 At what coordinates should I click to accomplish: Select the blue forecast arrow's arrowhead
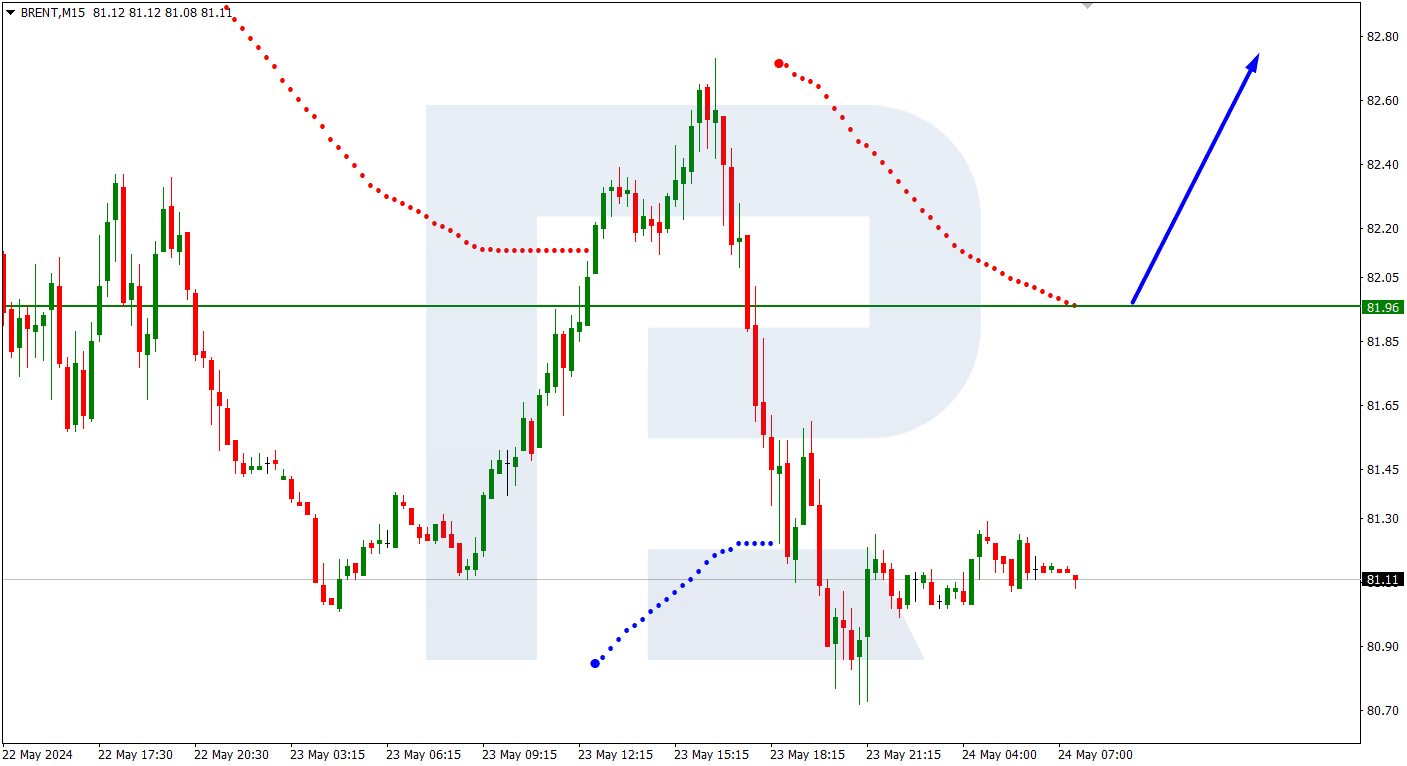1252,62
